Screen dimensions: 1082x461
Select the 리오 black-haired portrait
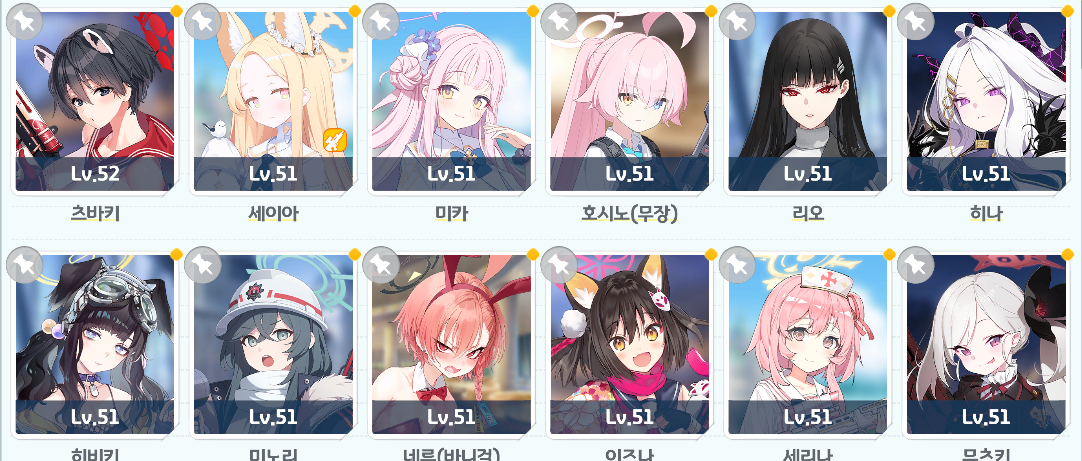coord(808,101)
